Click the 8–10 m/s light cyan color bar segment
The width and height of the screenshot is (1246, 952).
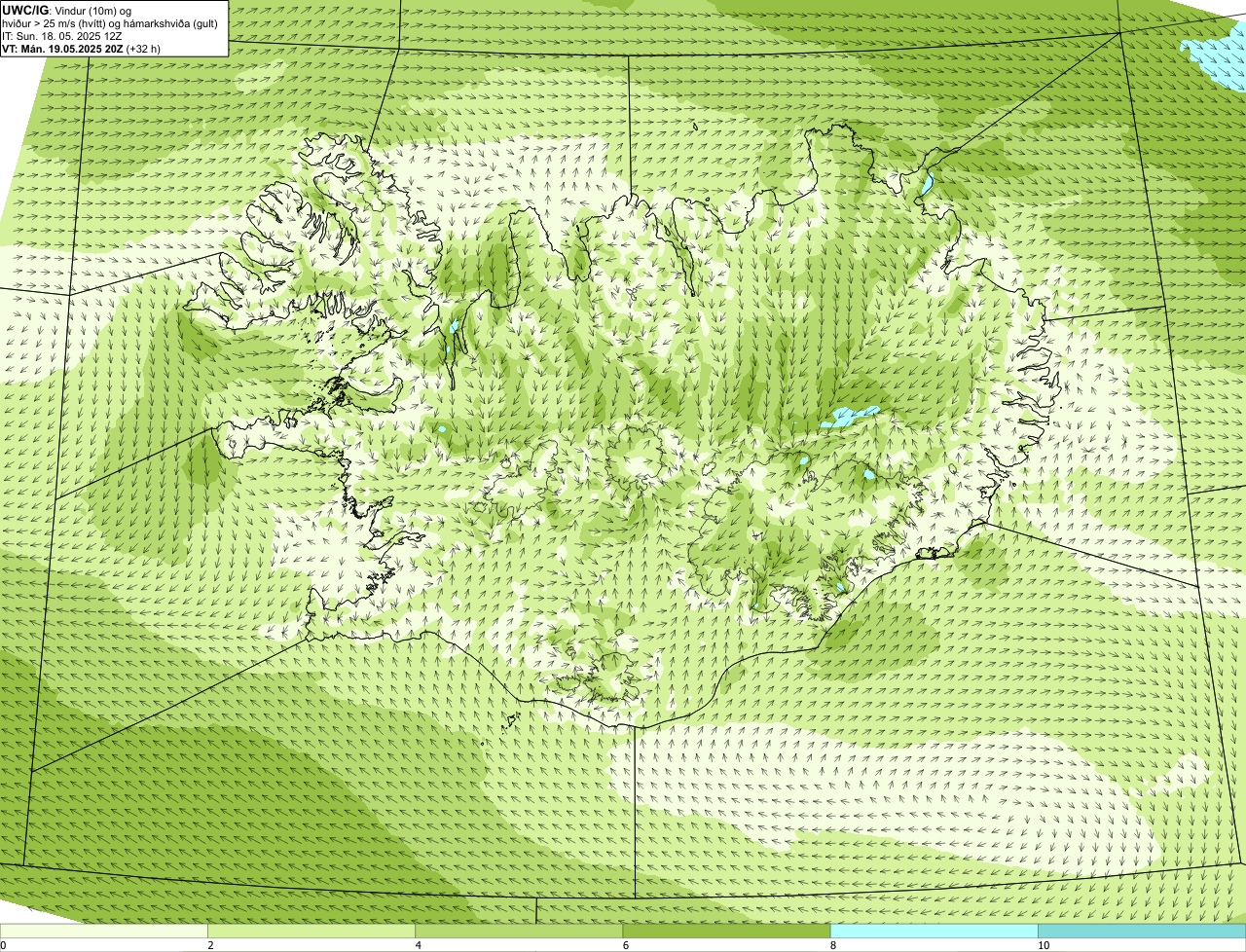(x=934, y=932)
